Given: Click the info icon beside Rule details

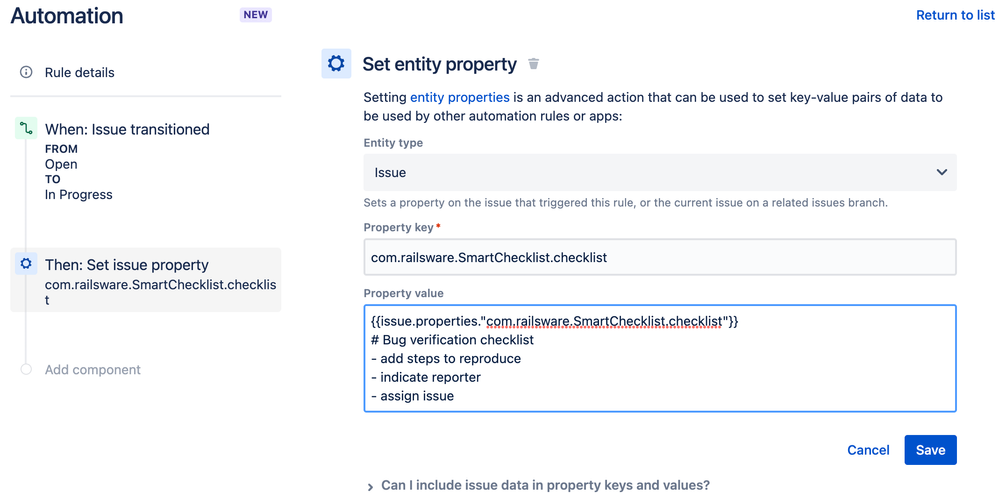Looking at the screenshot, I should [27, 72].
